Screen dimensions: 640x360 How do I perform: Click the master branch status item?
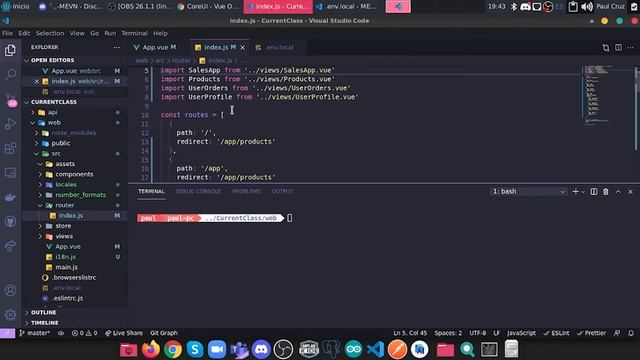(x=35, y=333)
